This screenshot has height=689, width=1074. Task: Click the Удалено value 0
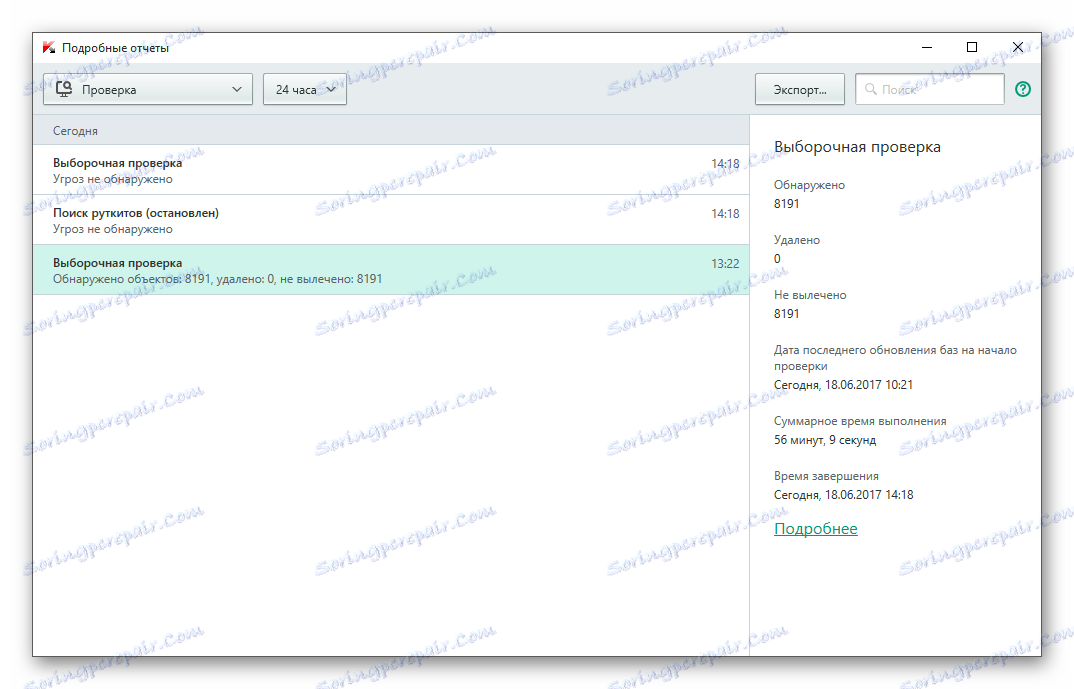[777, 258]
